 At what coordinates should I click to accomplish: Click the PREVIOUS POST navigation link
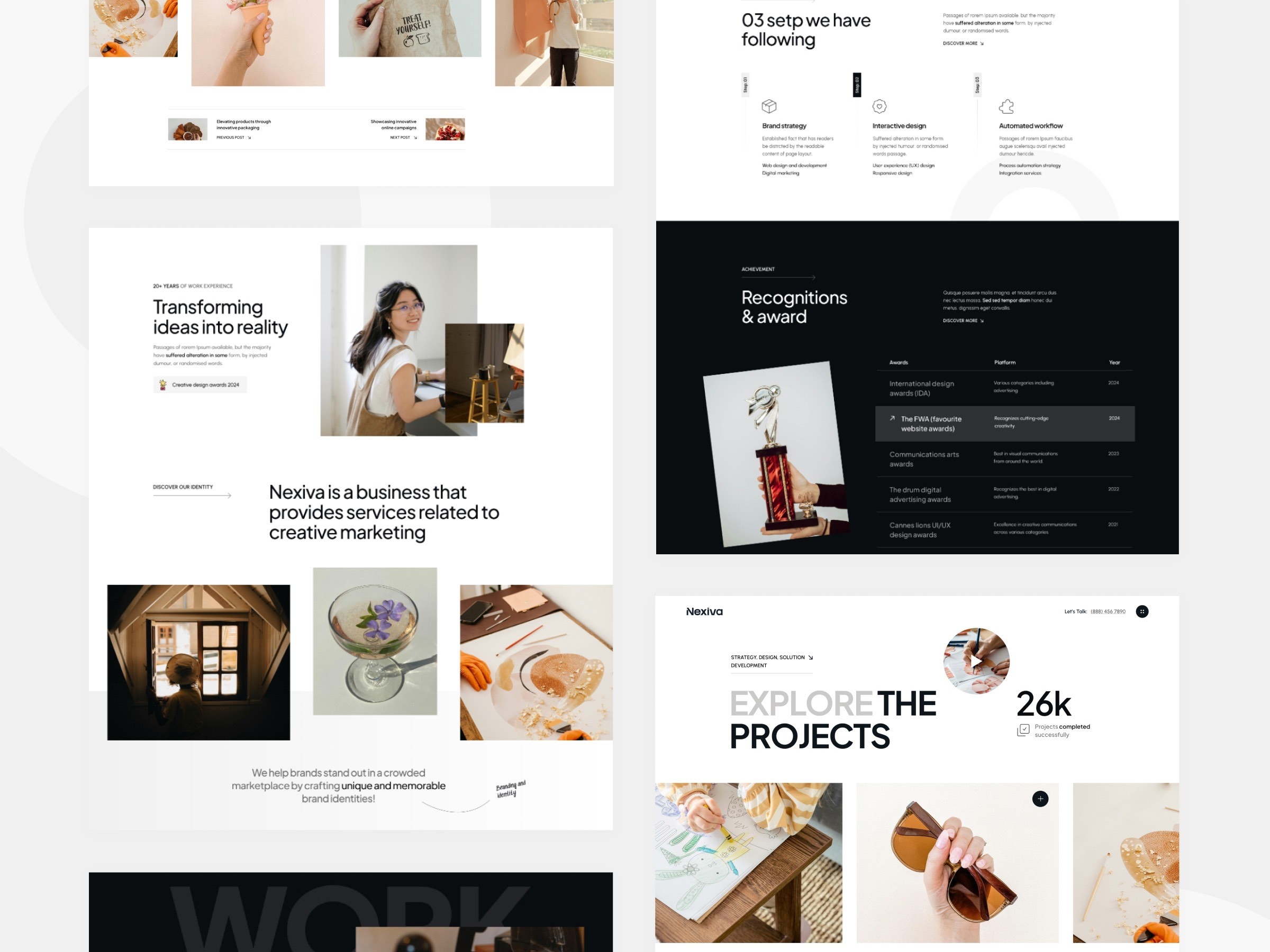[x=232, y=137]
